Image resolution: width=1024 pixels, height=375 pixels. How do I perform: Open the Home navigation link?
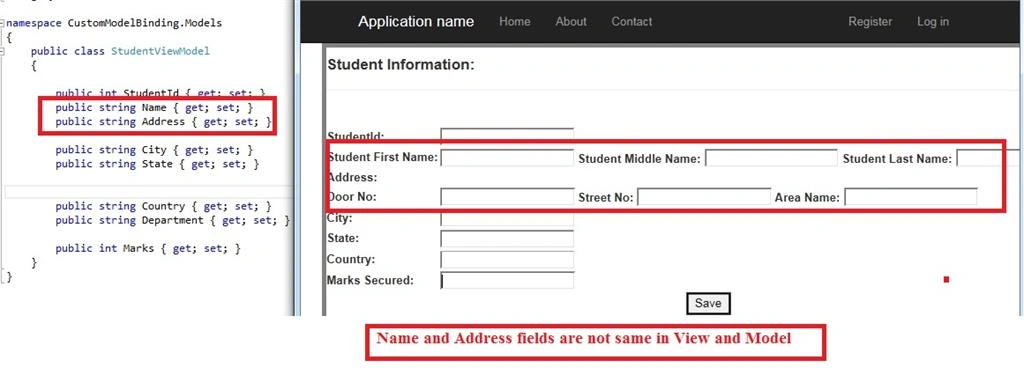[x=515, y=22]
